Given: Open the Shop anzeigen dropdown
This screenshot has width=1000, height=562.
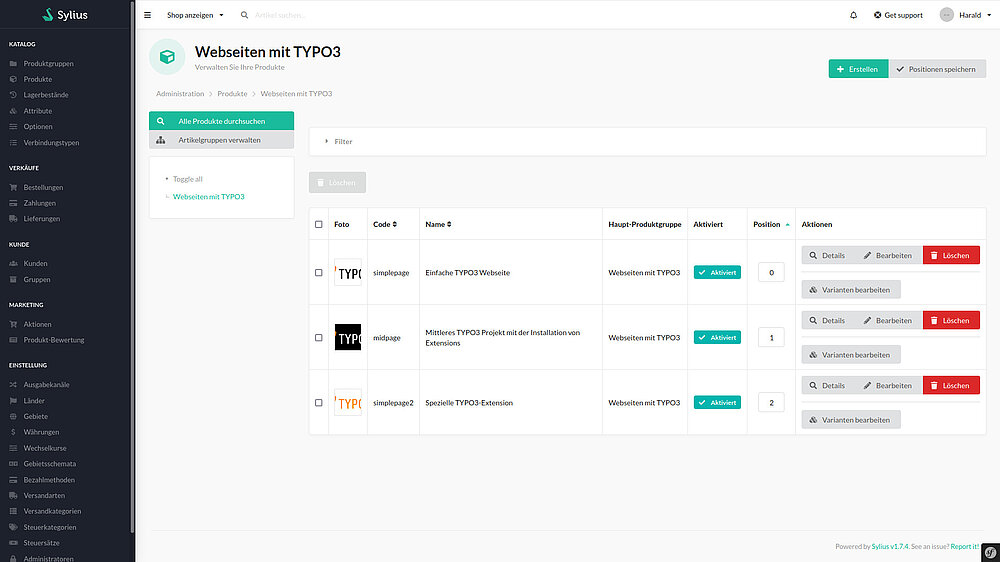Looking at the screenshot, I should 195,15.
